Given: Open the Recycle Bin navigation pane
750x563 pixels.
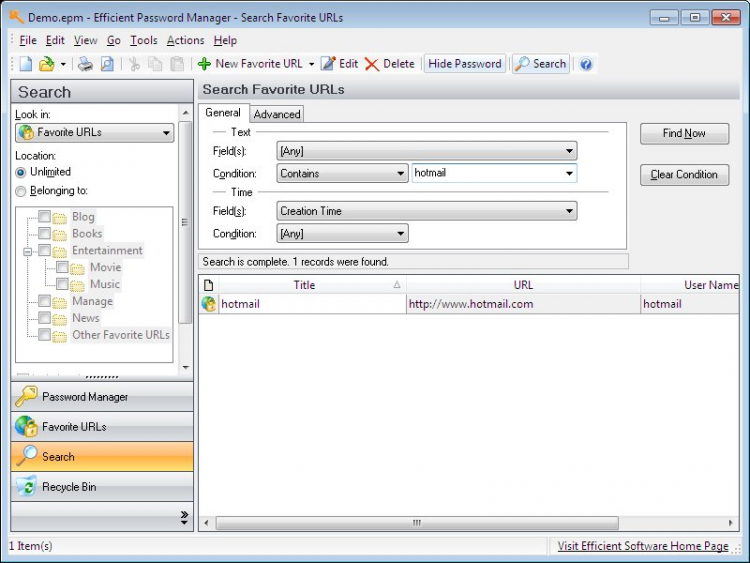Looking at the screenshot, I should (x=102, y=486).
